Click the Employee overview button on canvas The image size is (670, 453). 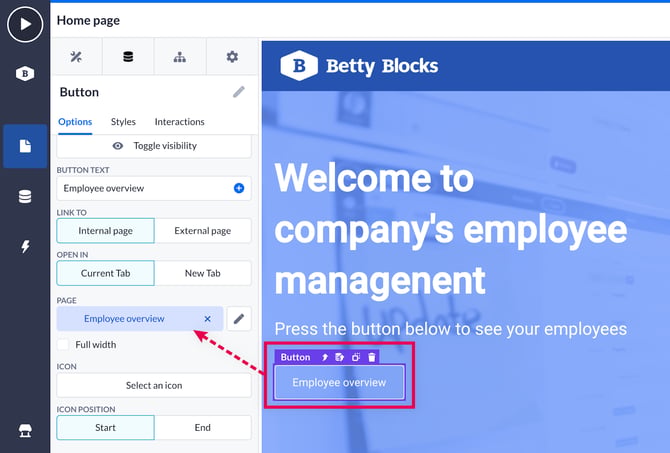coord(339,382)
